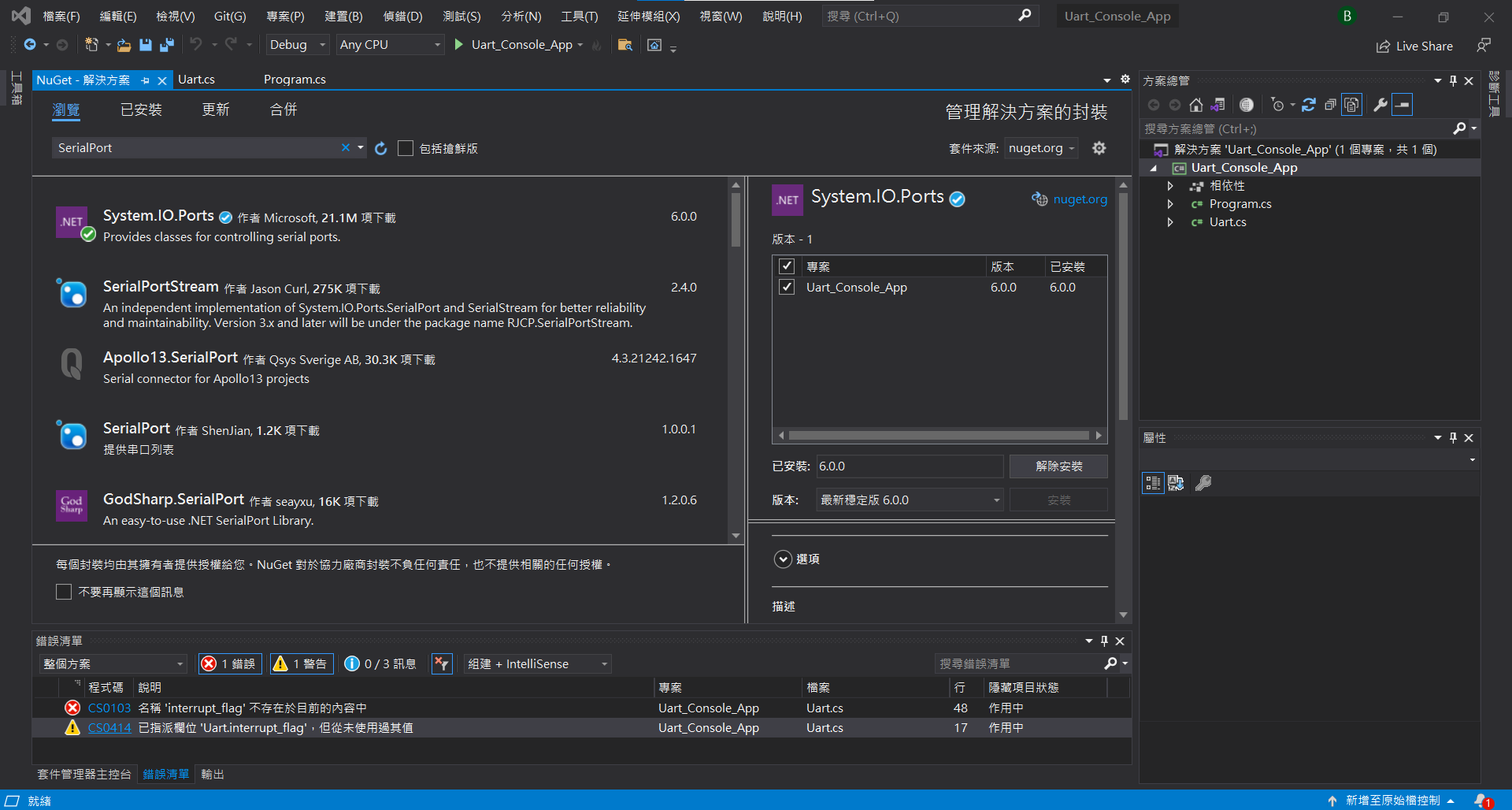This screenshot has height=810, width=1512.
Task: Open notifications bell in status bar
Action: pyautogui.click(x=1482, y=800)
